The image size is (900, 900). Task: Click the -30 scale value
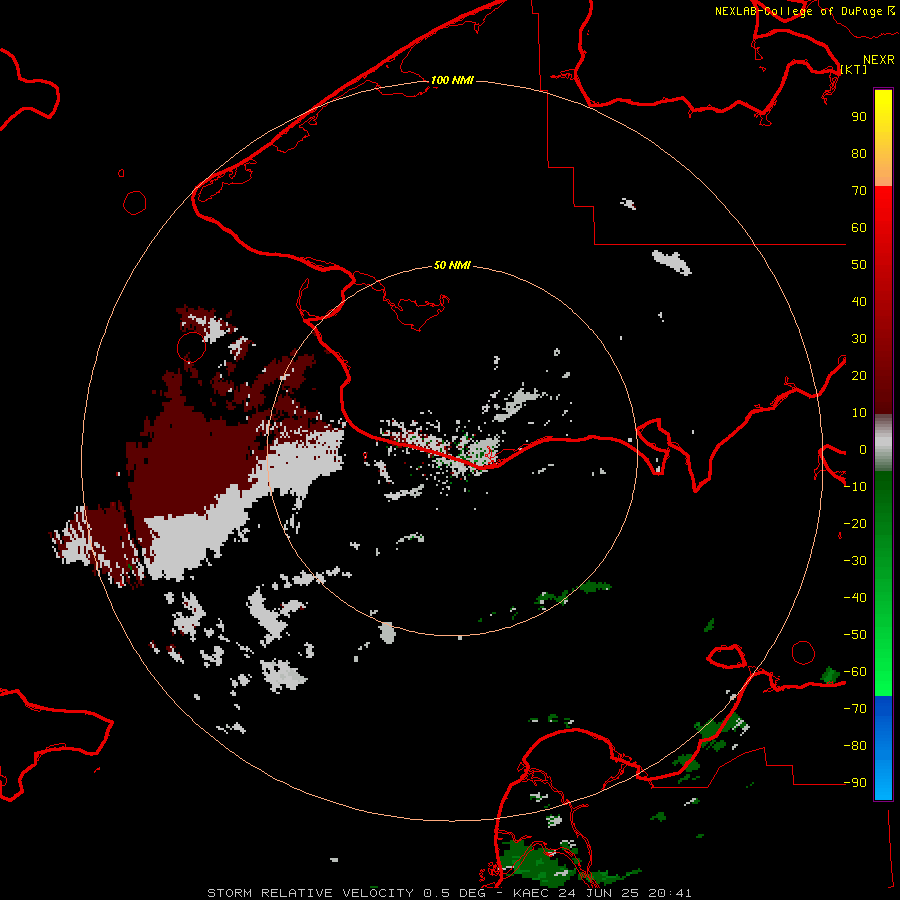[855, 561]
